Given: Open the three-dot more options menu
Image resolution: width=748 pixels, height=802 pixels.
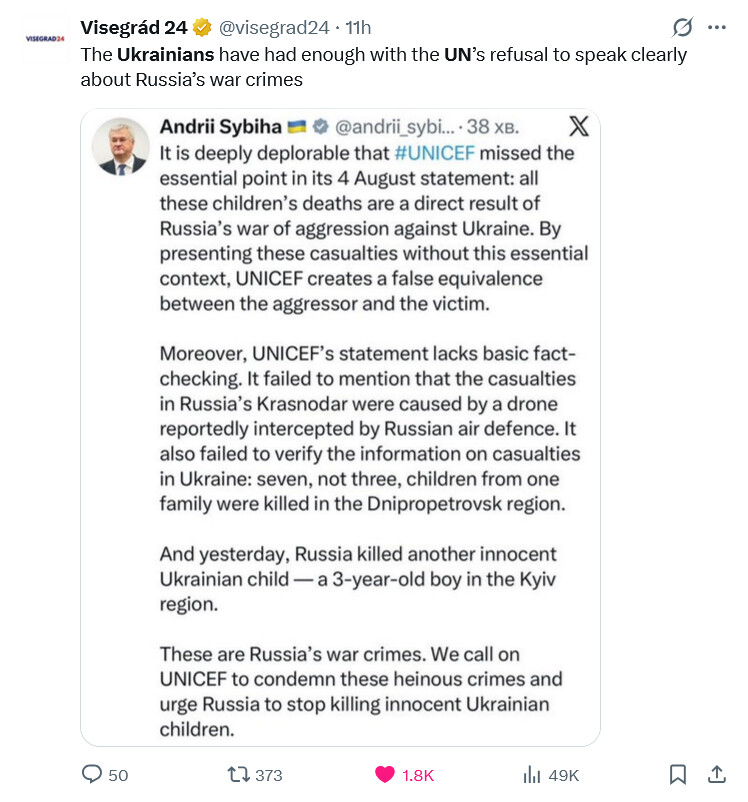Looking at the screenshot, I should (x=716, y=28).
